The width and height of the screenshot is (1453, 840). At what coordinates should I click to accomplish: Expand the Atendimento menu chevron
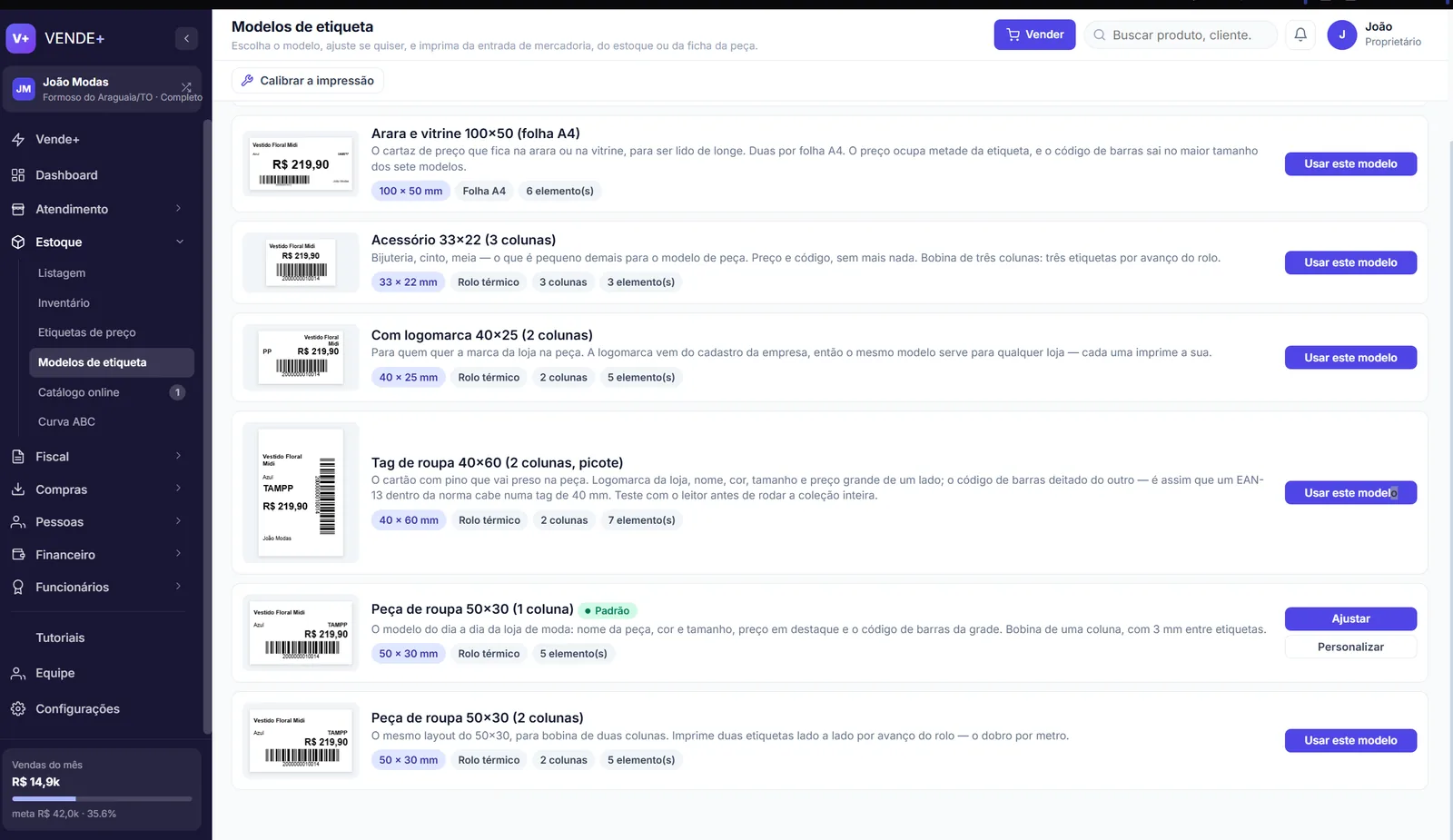[178, 209]
